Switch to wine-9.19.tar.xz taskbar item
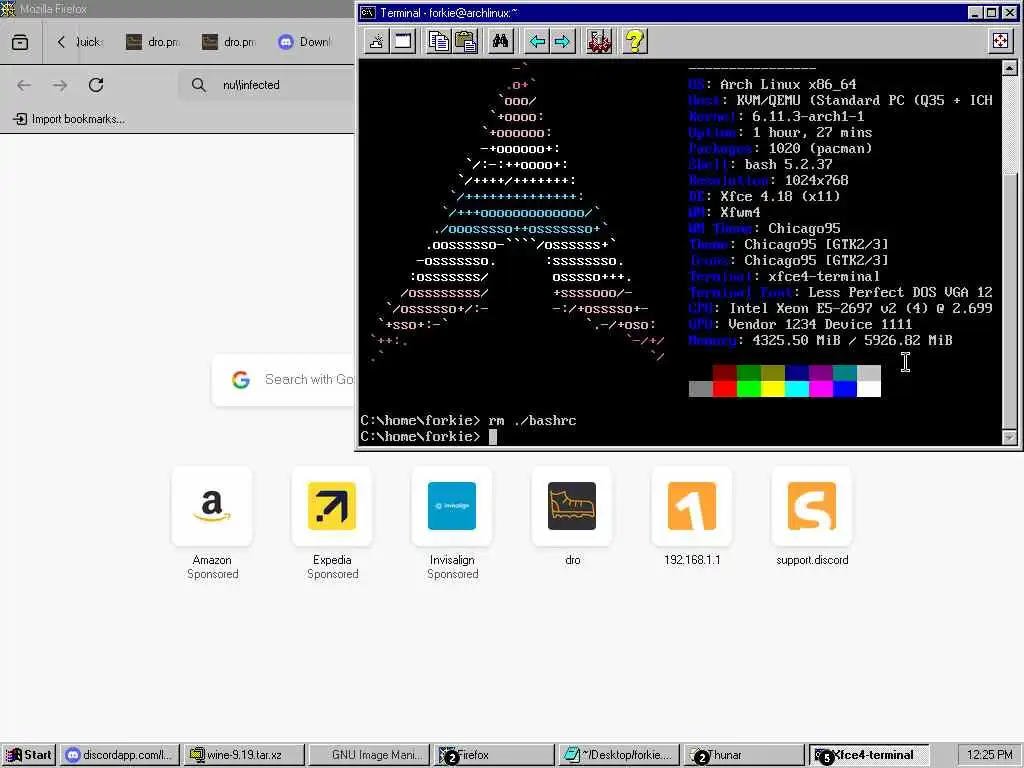 (x=244, y=755)
